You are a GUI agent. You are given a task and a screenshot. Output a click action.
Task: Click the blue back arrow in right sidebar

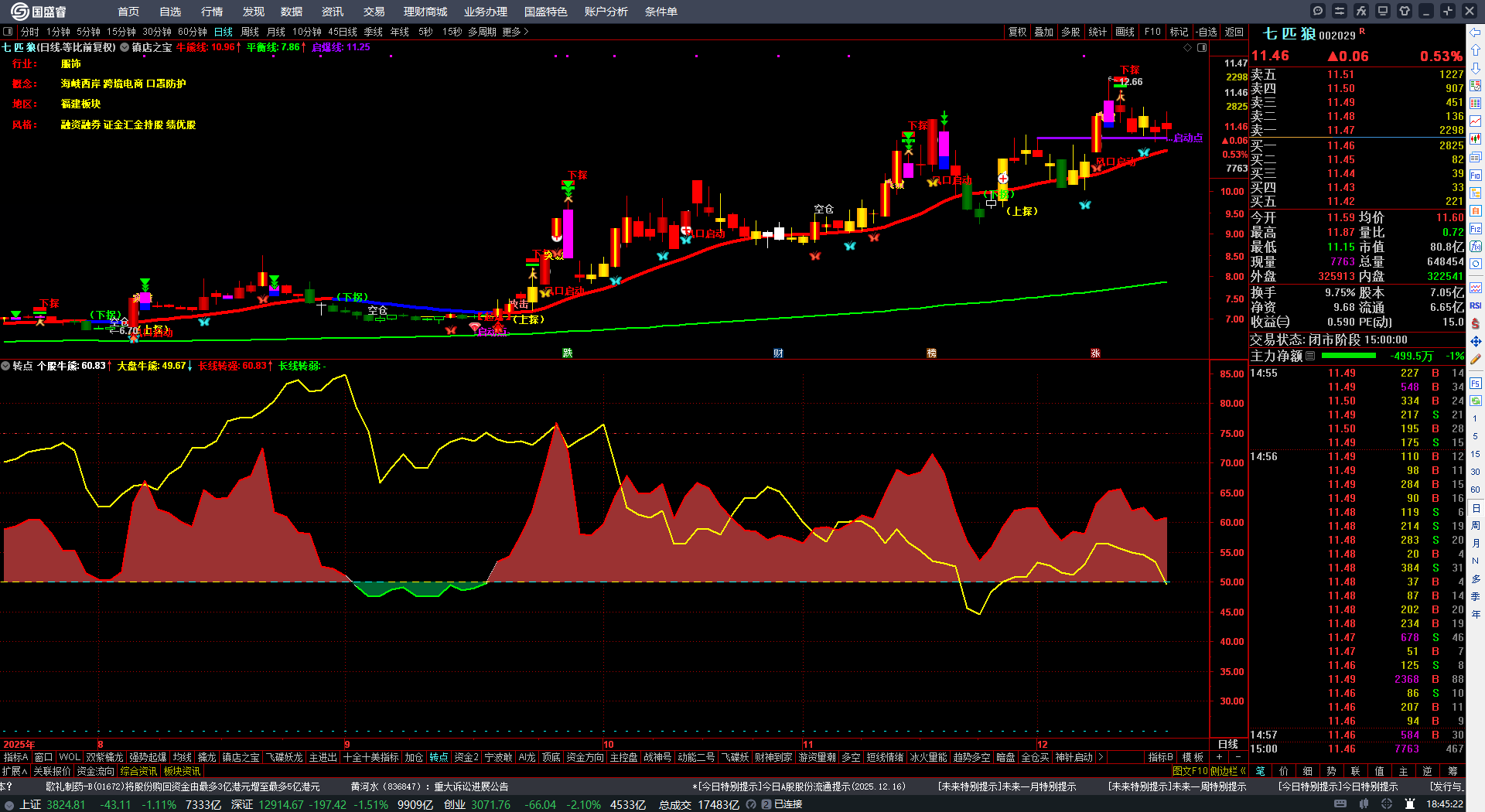(1476, 32)
